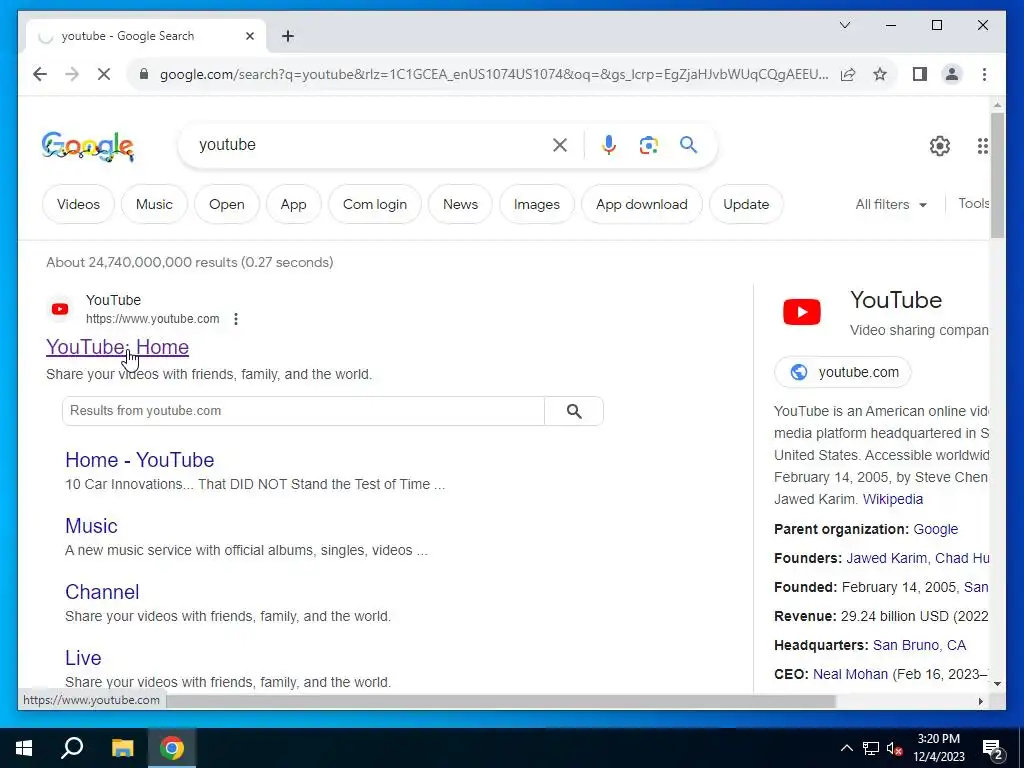This screenshot has width=1024, height=768.
Task: Open the 'Home - YouTube' sitelink
Action: [x=140, y=460]
